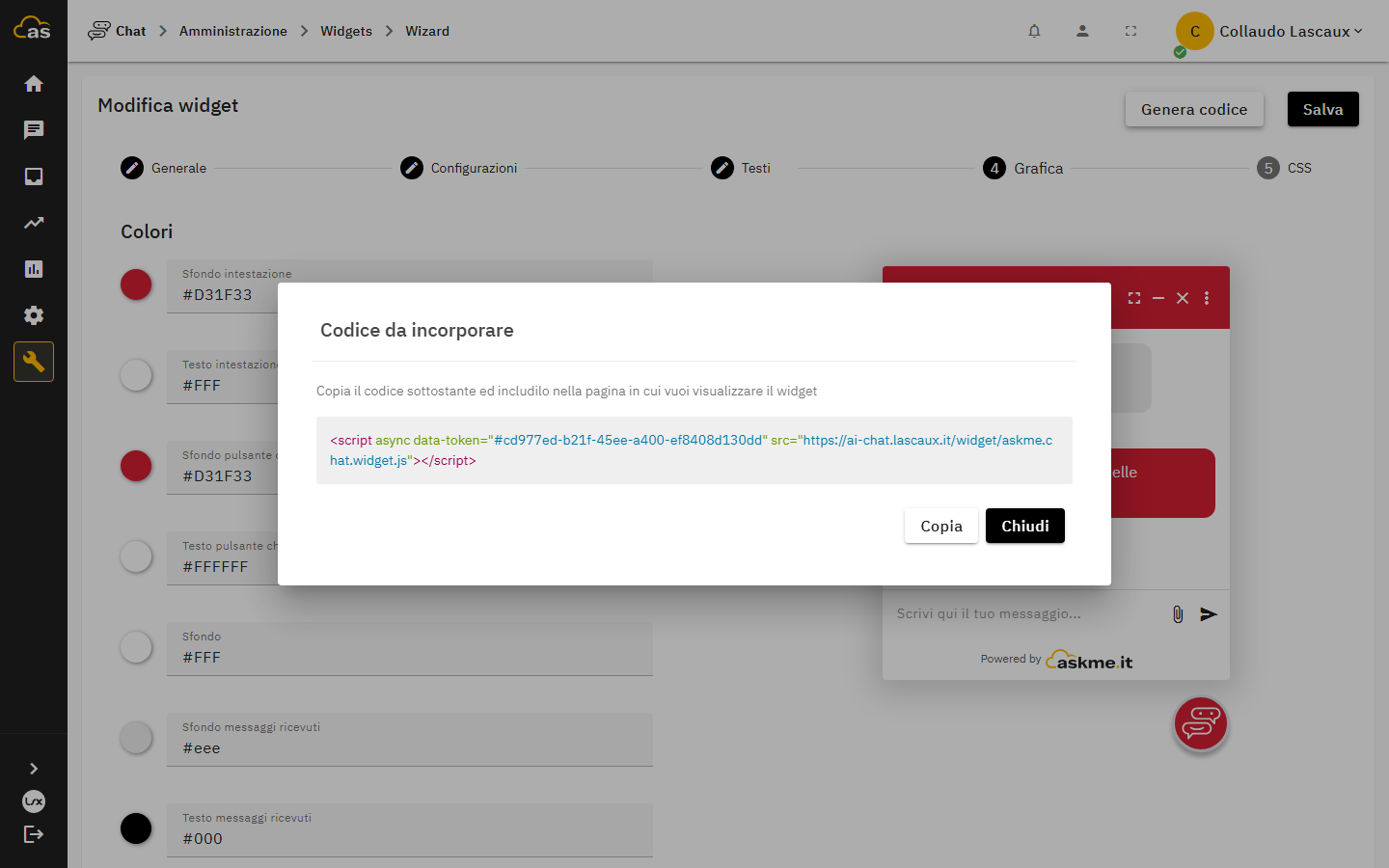Open Testo pulsante white color swatch
Image resolution: width=1389 pixels, height=868 pixels.
[136, 556]
